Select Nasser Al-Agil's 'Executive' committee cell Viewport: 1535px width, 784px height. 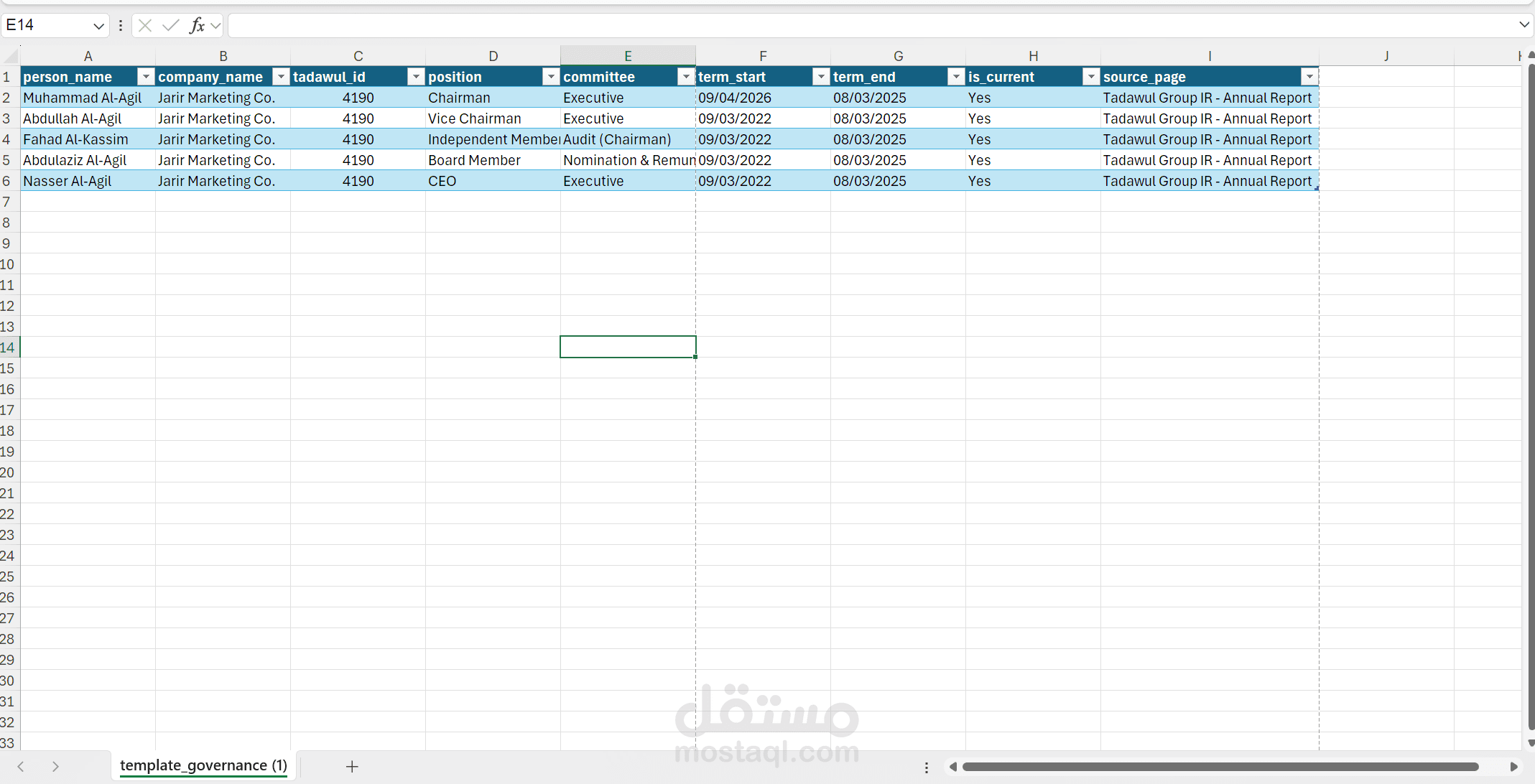tap(628, 181)
